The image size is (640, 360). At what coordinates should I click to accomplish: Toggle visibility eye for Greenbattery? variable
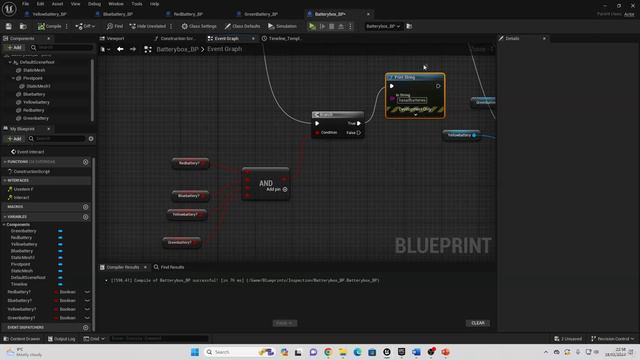pyautogui.click(x=87, y=318)
